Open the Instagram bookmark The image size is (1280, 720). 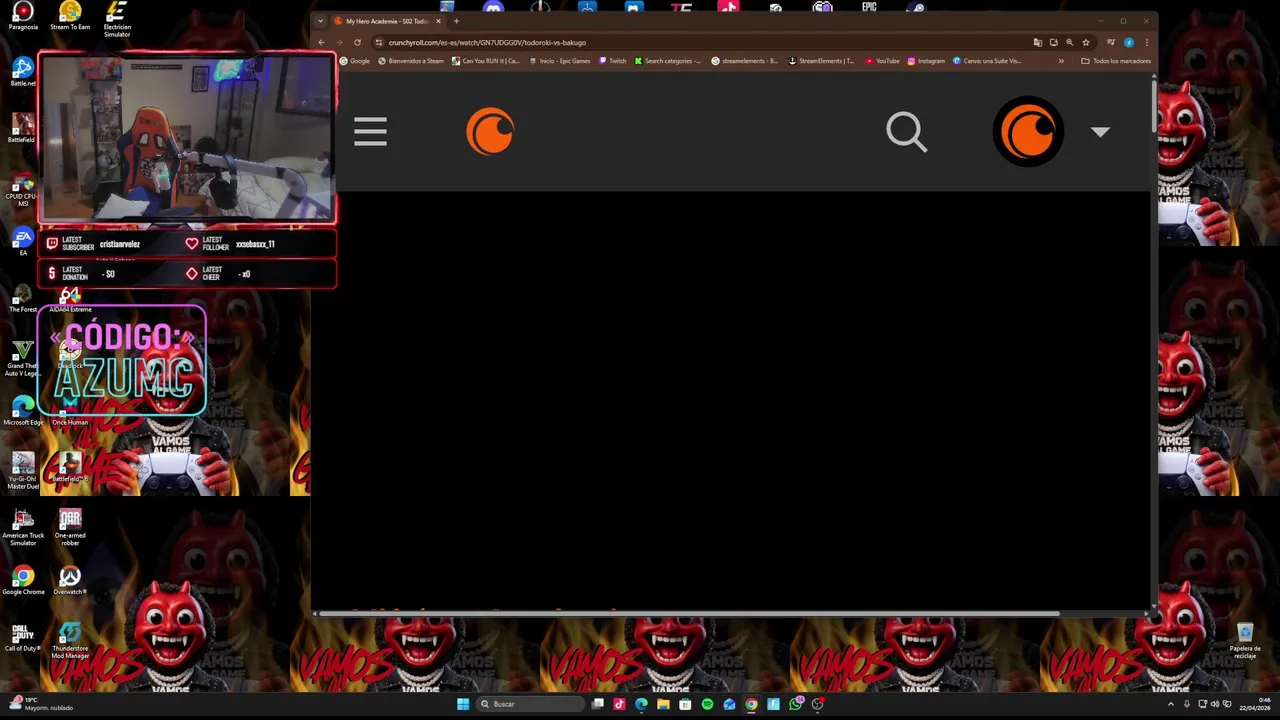coord(926,61)
